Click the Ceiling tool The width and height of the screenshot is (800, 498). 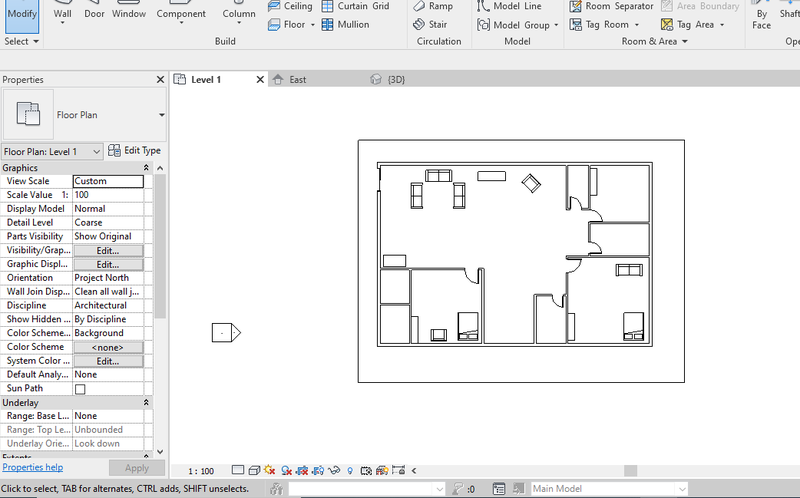290,6
